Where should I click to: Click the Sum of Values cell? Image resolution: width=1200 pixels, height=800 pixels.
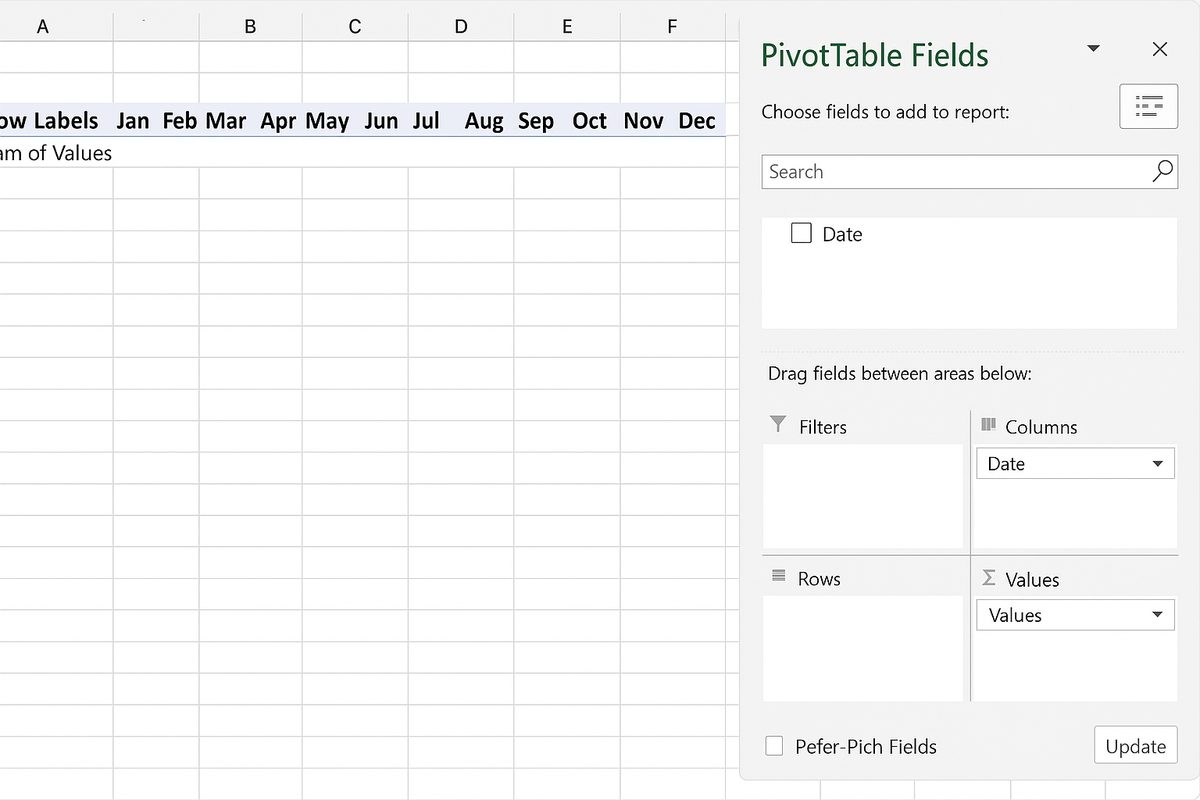pyautogui.click(x=56, y=153)
